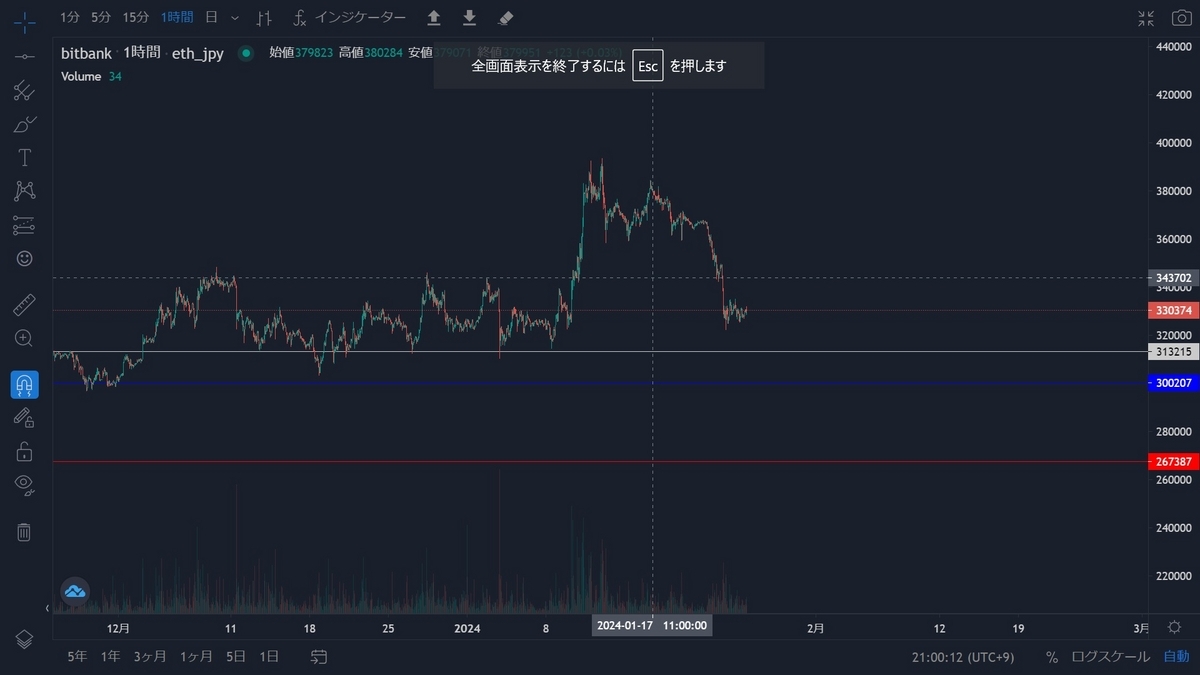Select the red horizontal line at 267387
The image size is (1200, 675).
(600, 462)
